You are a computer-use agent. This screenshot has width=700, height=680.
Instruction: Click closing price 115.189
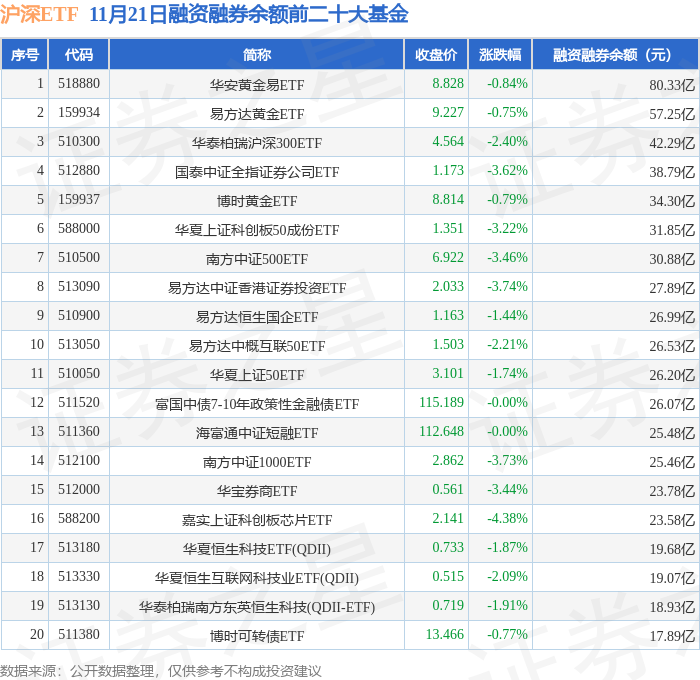442,403
